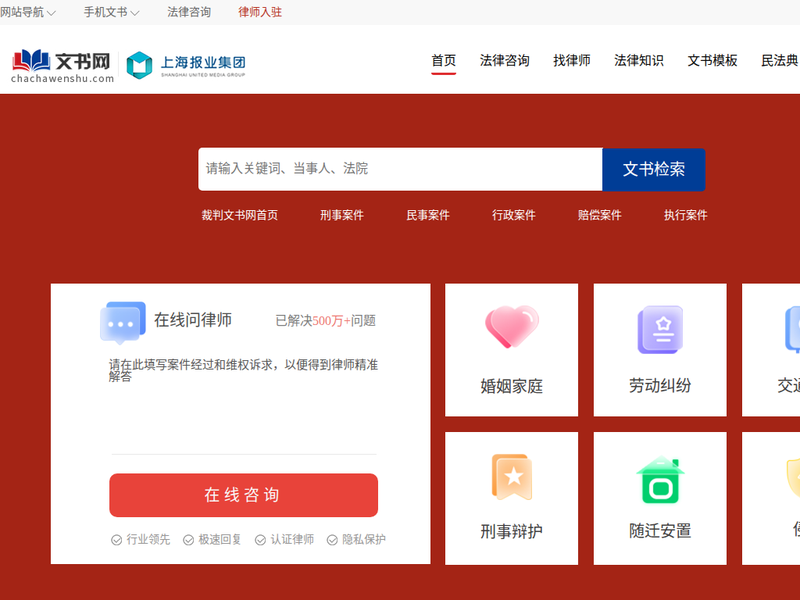Click the 上海报业集团 logo
Image resolution: width=800 pixels, height=600 pixels.
(x=186, y=65)
